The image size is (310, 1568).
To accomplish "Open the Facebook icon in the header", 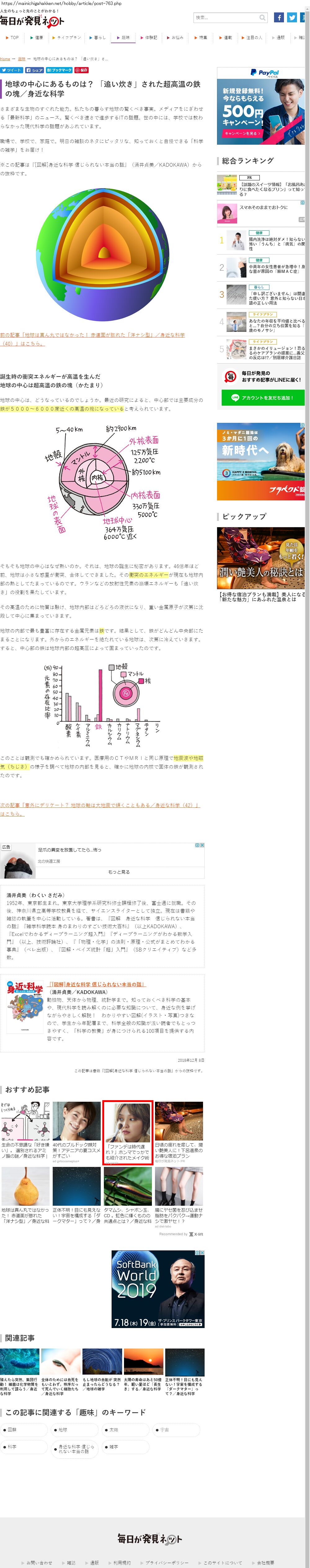I will click(x=278, y=18).
